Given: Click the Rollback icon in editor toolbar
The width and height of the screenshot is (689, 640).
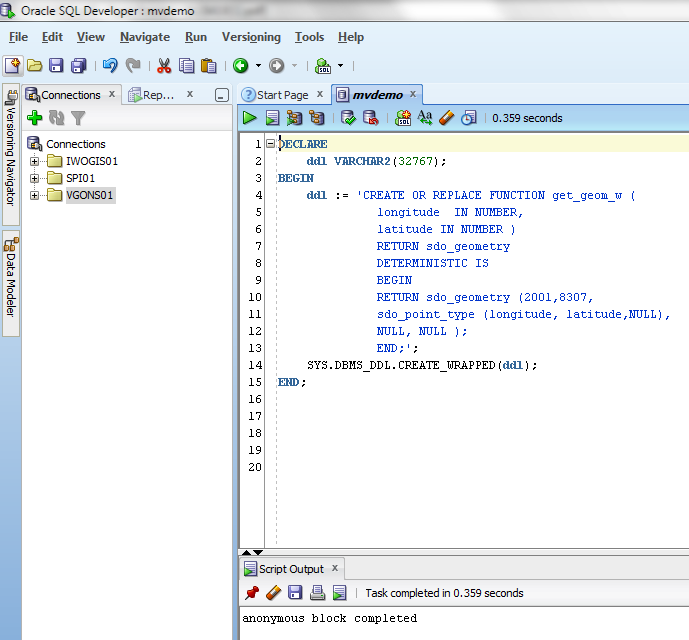Looking at the screenshot, I should point(370,118).
